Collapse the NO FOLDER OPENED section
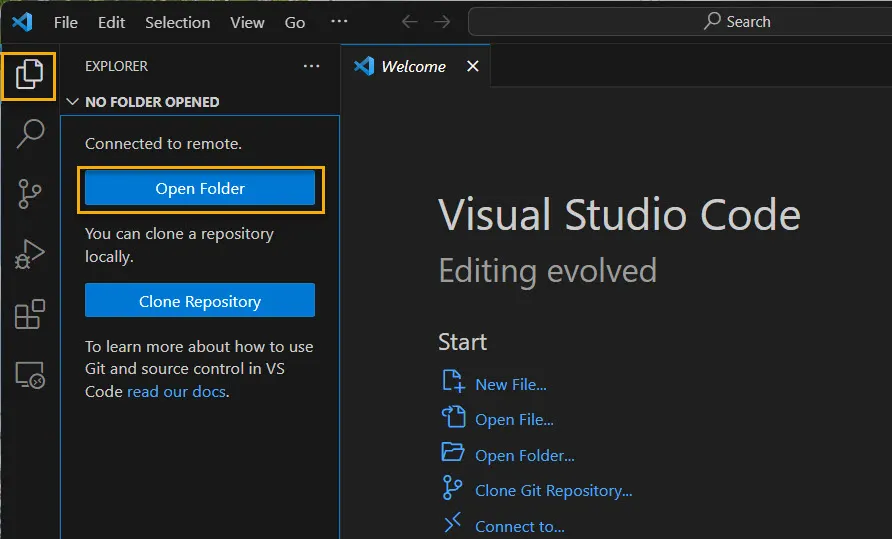Screen dimensions: 892x539 tap(72, 102)
